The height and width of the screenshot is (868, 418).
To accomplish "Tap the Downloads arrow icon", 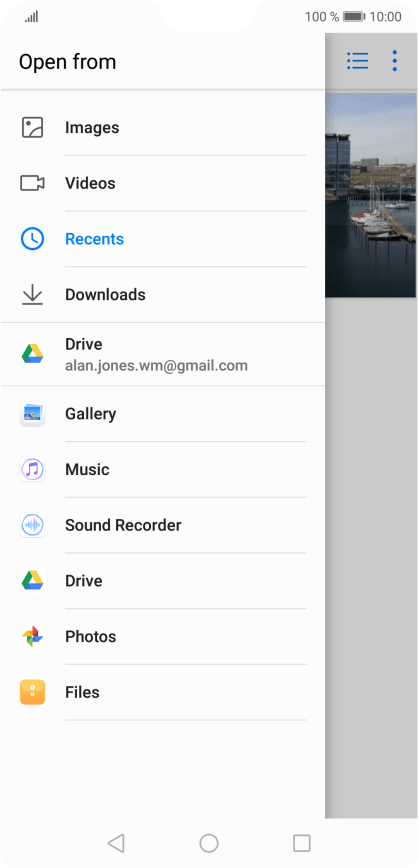I will (32, 294).
